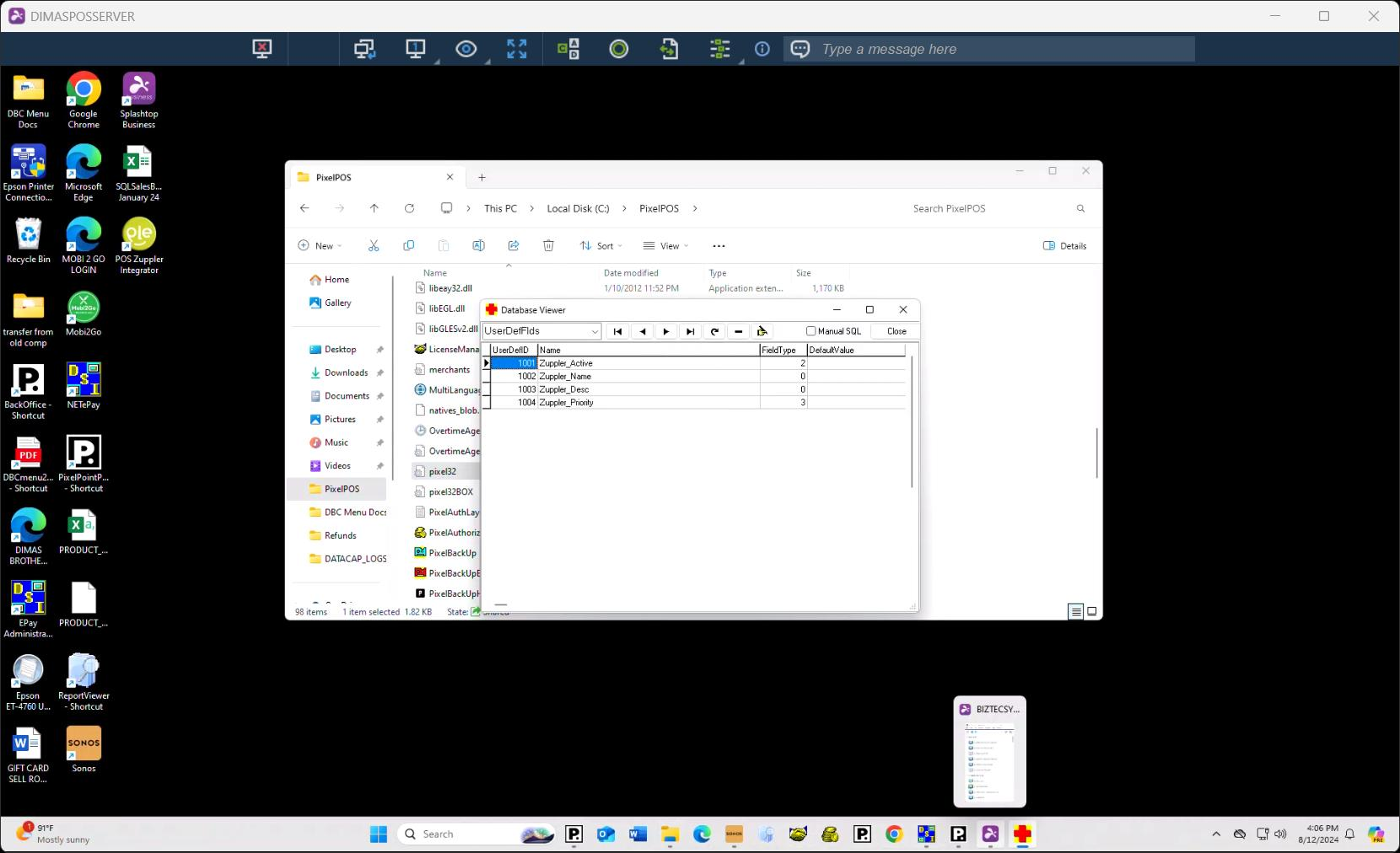Open Downloads in File Explorer sidebar

click(346, 373)
